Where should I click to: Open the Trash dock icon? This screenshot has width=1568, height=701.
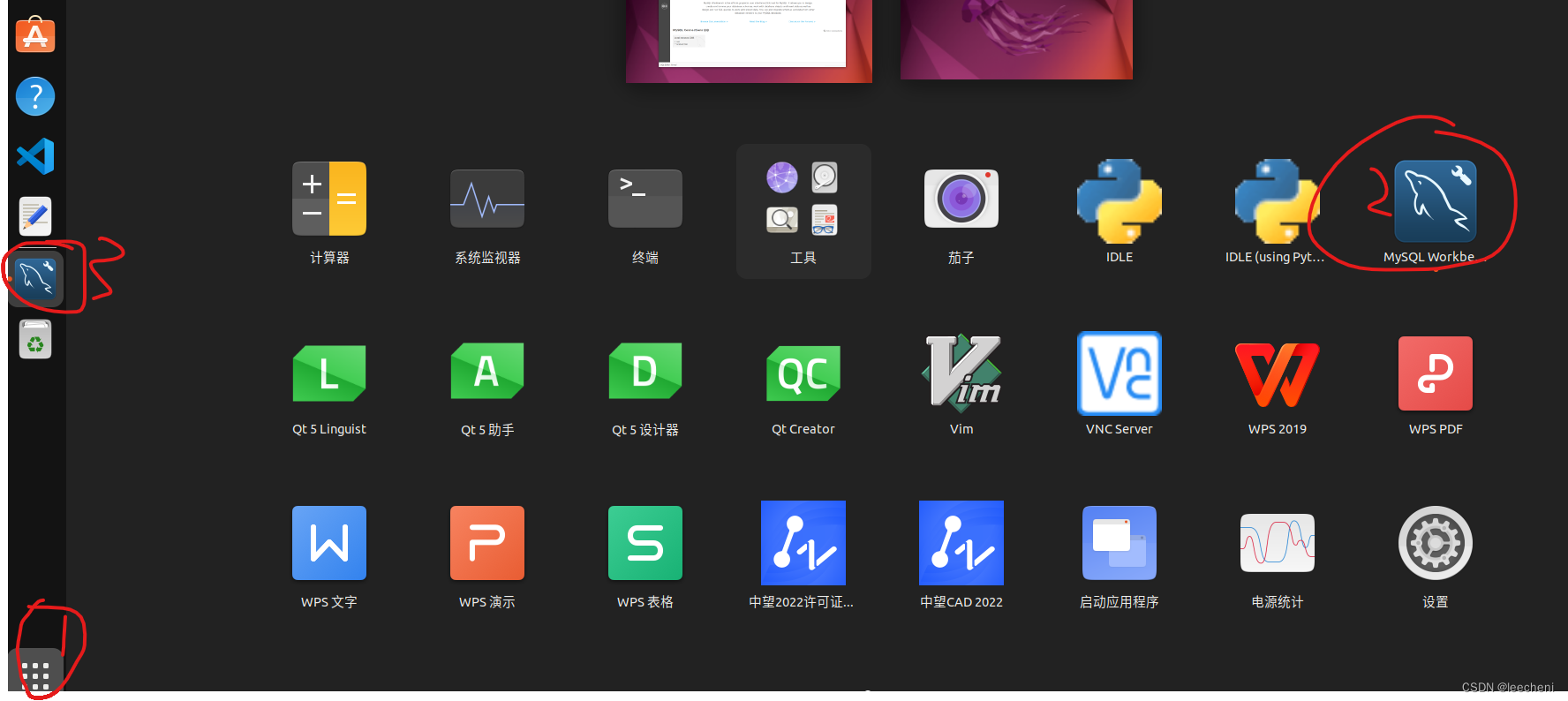[x=35, y=339]
